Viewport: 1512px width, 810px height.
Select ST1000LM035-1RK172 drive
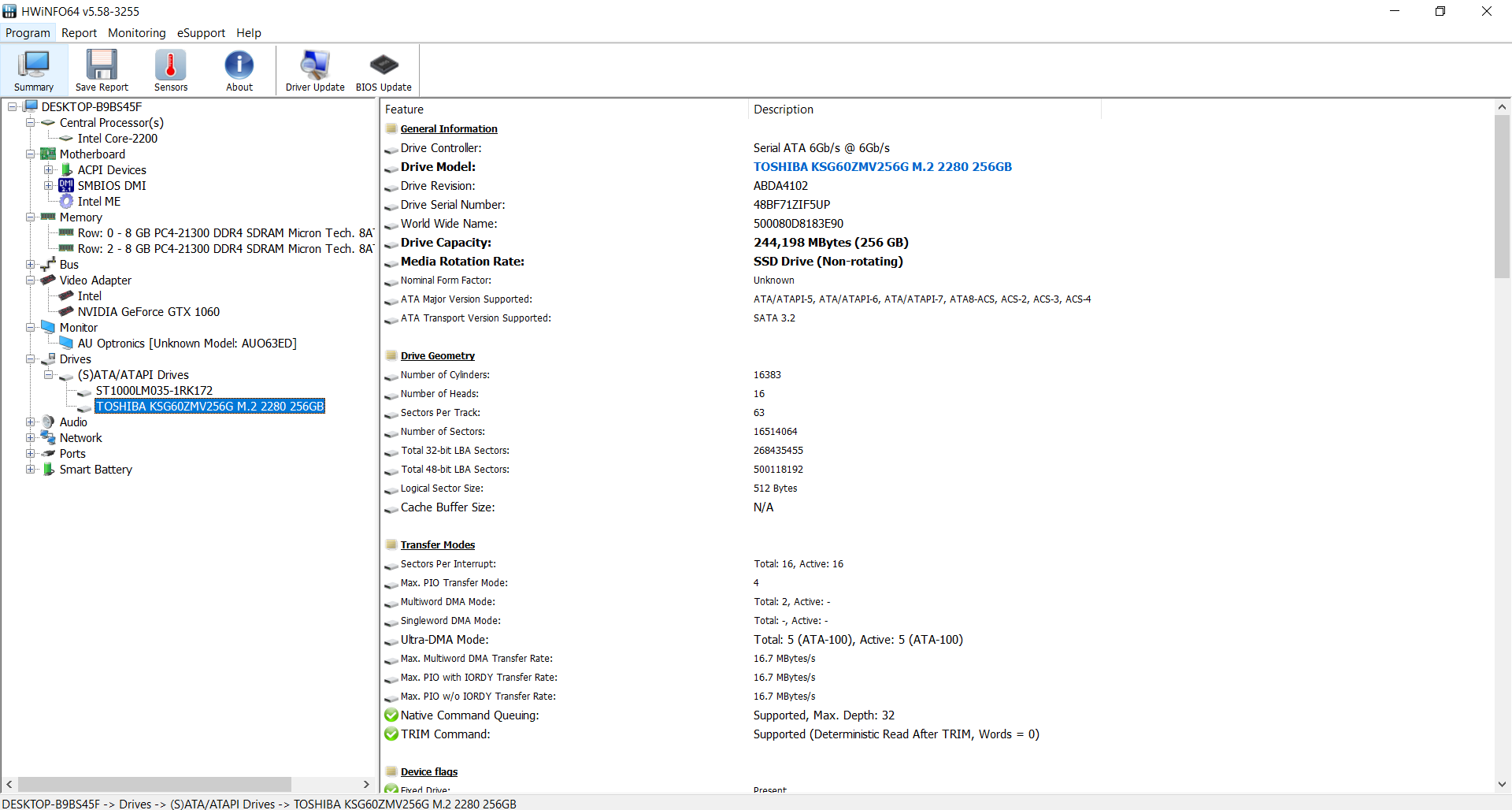[154, 390]
